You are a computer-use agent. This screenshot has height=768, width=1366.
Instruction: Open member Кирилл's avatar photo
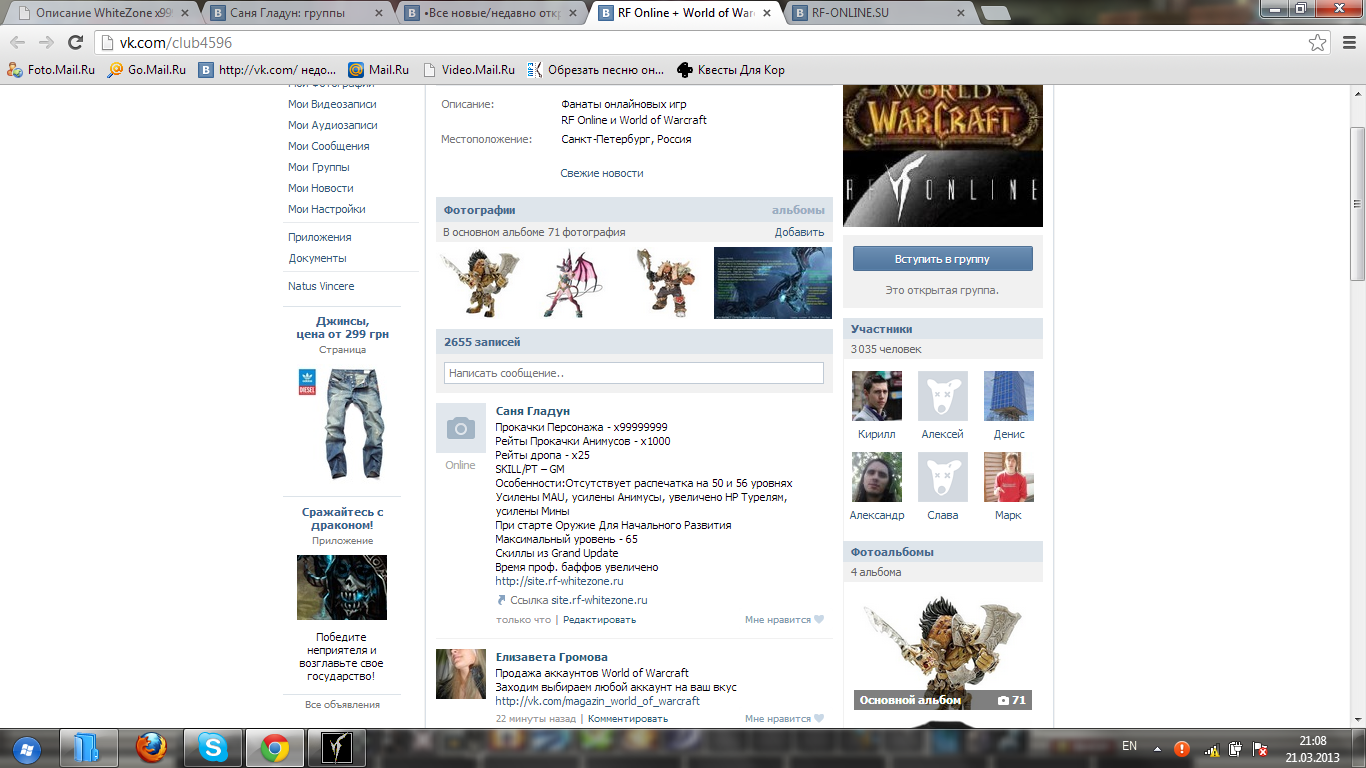click(877, 396)
